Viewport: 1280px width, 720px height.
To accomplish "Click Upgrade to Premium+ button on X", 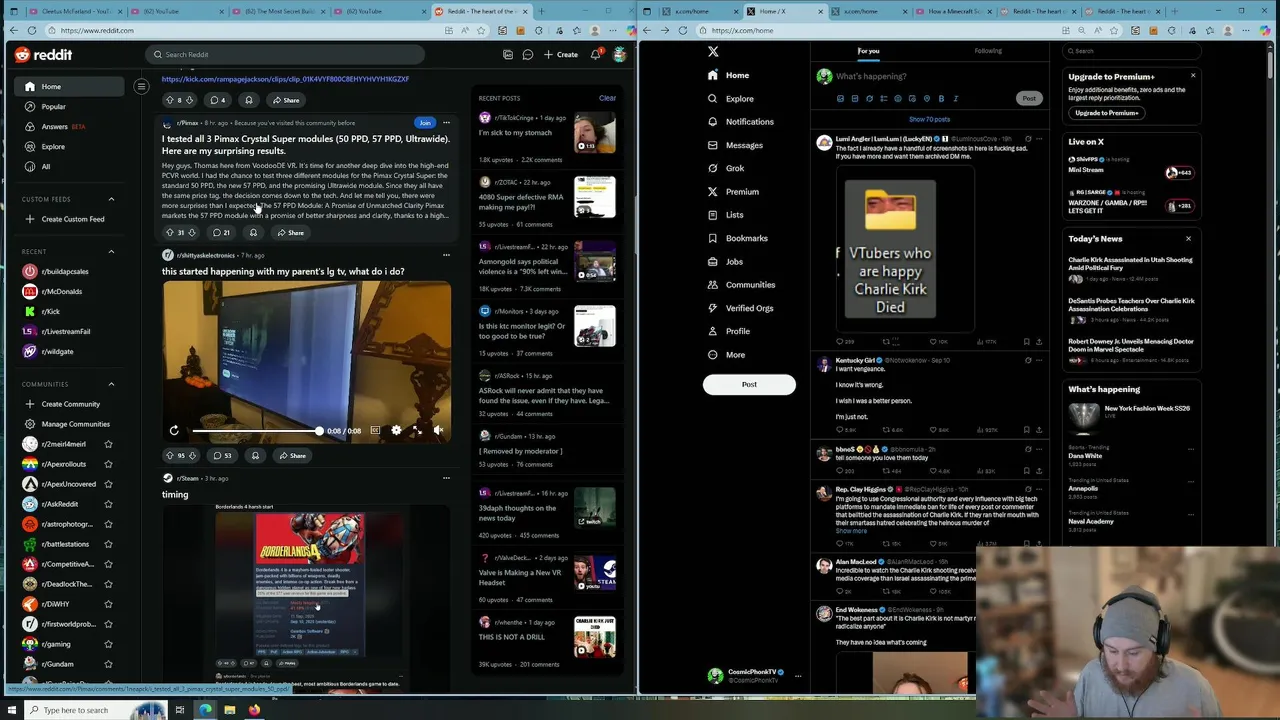I will tap(1106, 113).
